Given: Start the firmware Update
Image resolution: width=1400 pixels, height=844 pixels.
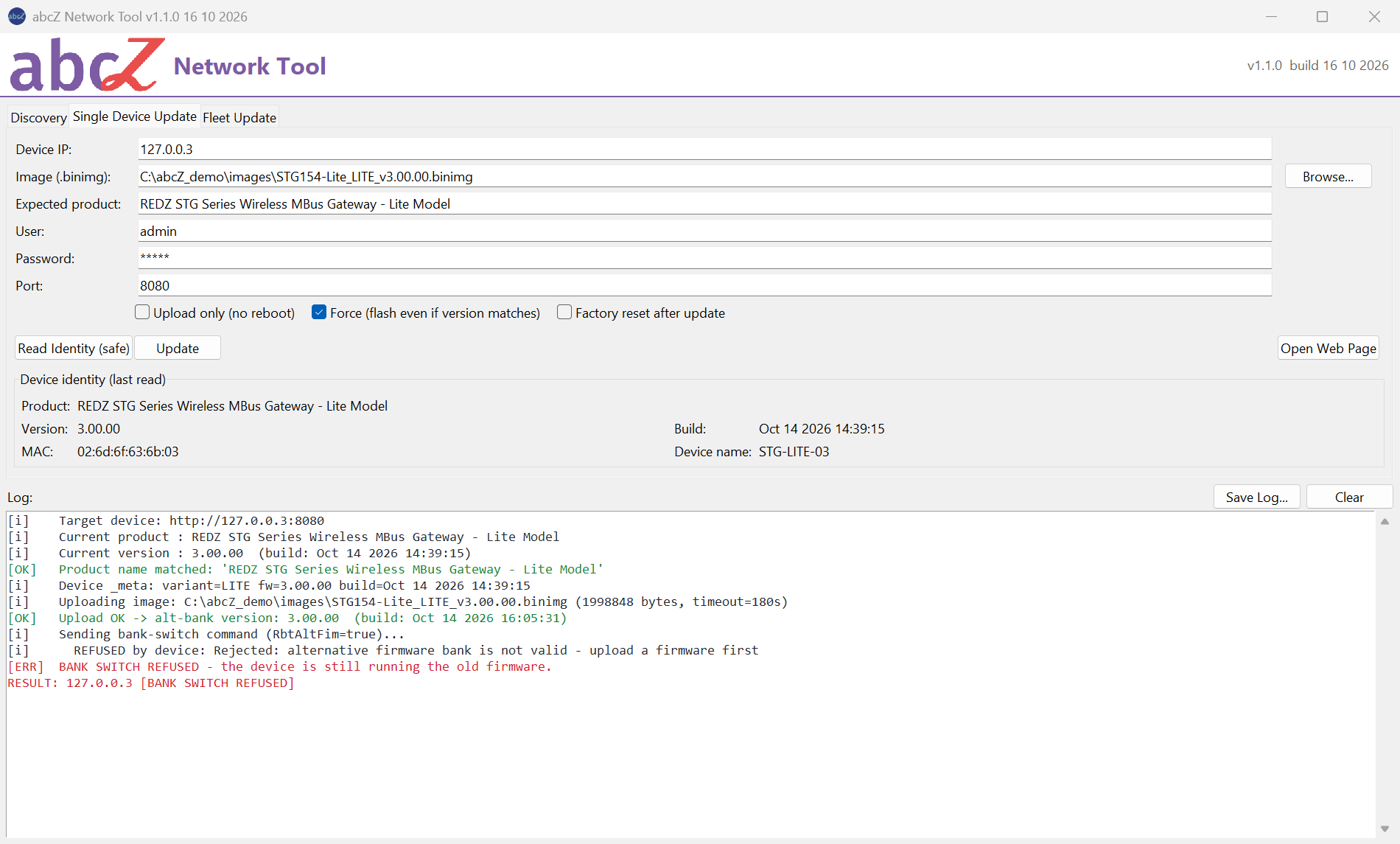Looking at the screenshot, I should tap(178, 348).
